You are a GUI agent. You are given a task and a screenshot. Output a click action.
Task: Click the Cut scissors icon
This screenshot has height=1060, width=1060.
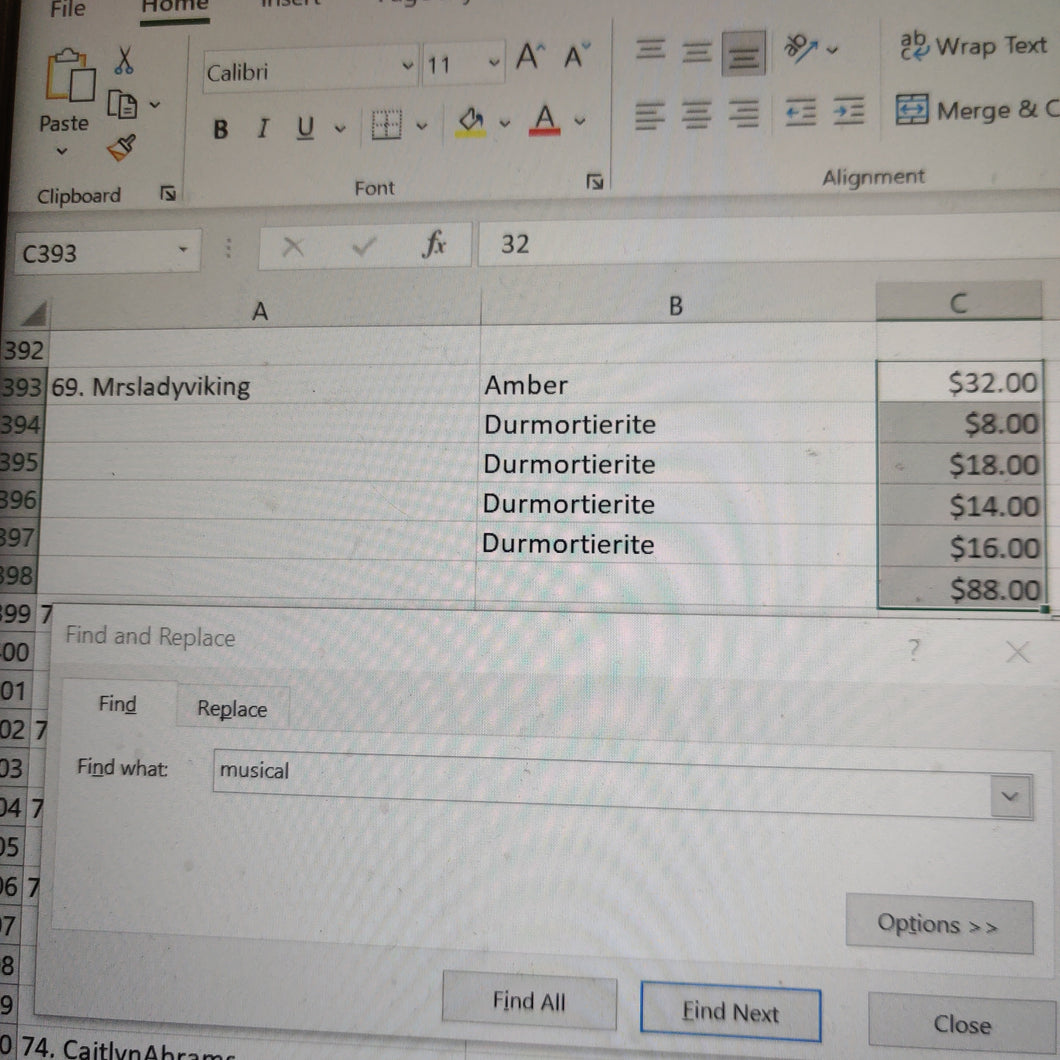123,59
